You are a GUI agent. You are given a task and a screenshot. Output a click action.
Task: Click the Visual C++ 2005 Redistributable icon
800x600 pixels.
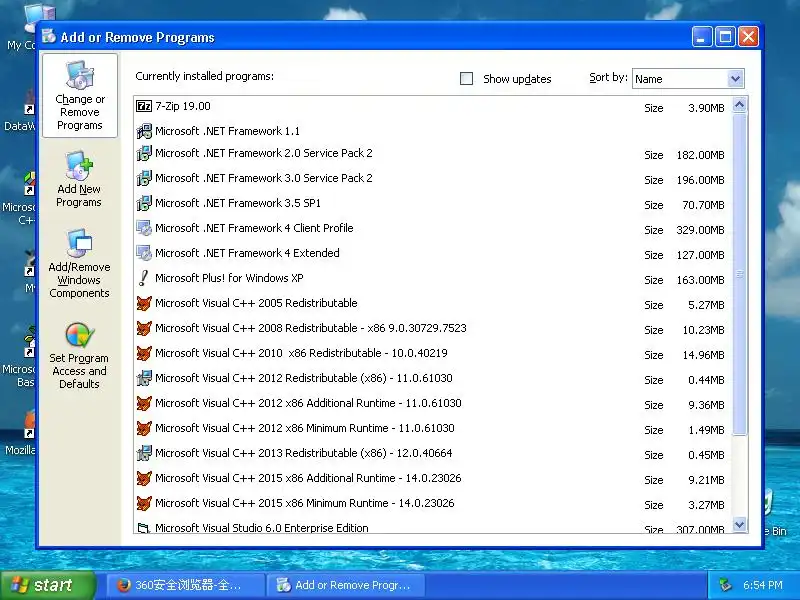point(144,303)
